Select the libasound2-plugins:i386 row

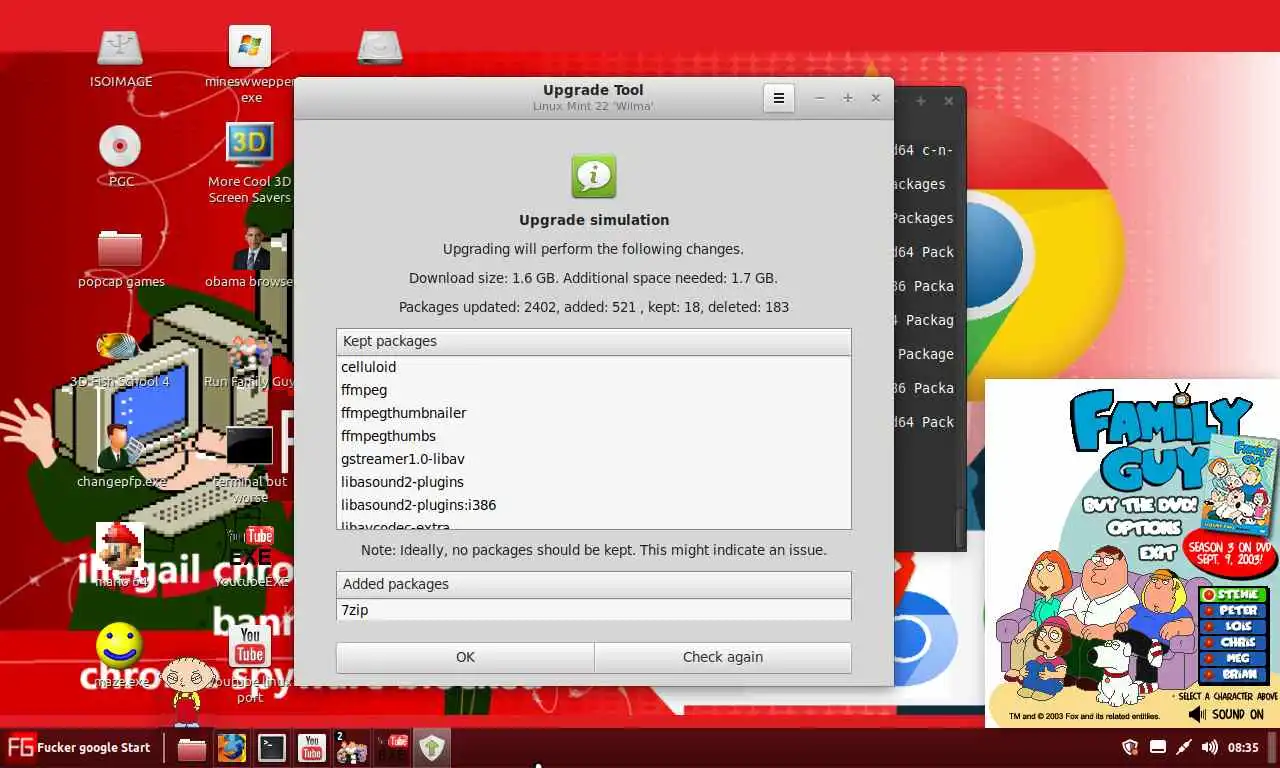pos(594,505)
